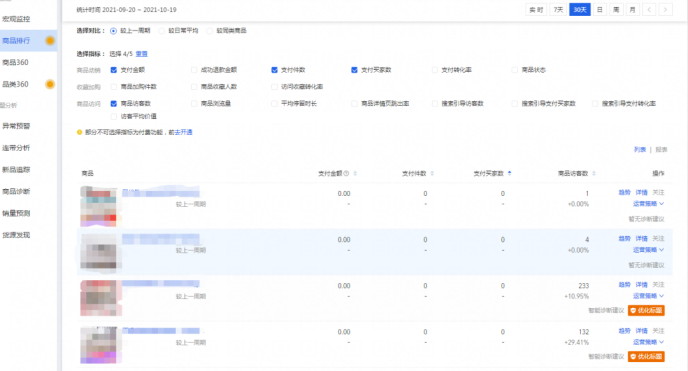688x371 pixels.
Task: Switch to 列表 view
Action: point(640,150)
